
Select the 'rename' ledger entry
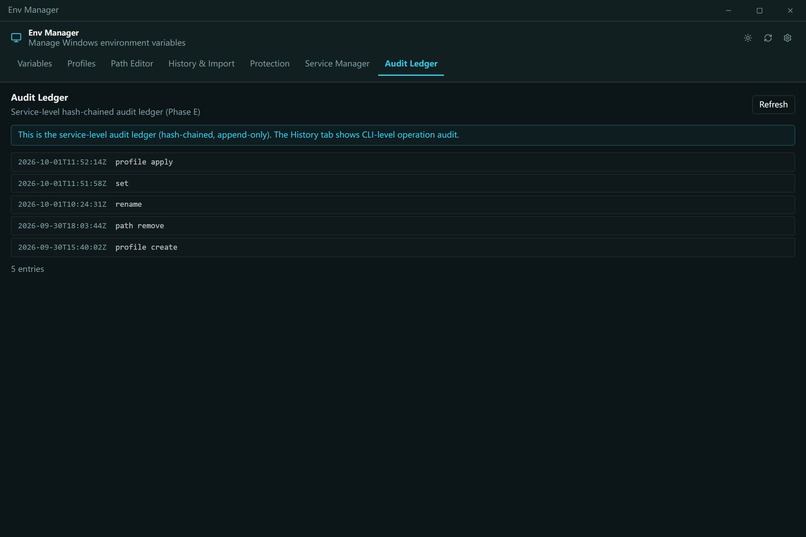tap(402, 205)
